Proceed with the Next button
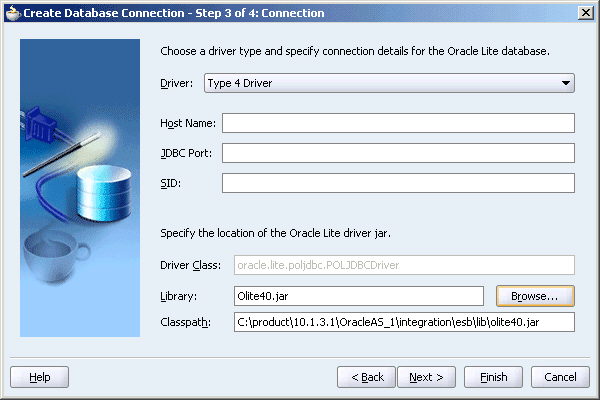The image size is (600, 400). pos(426,377)
